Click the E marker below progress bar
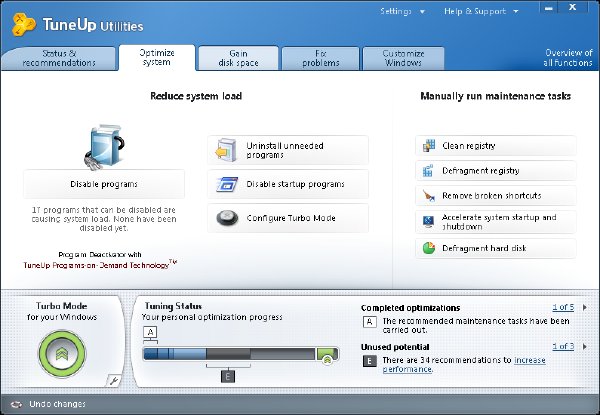Image resolution: width=600 pixels, height=415 pixels. point(228,377)
